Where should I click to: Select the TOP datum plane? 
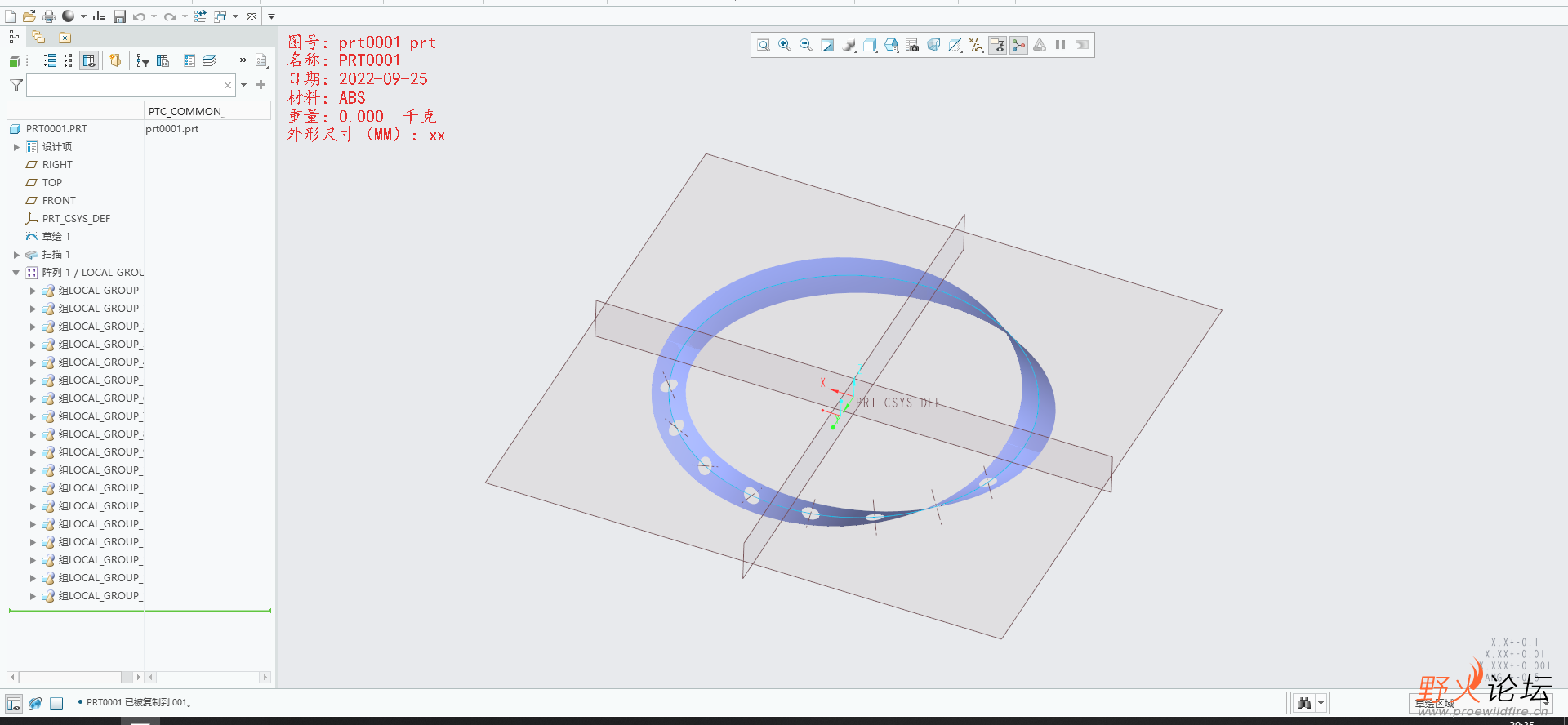click(52, 183)
